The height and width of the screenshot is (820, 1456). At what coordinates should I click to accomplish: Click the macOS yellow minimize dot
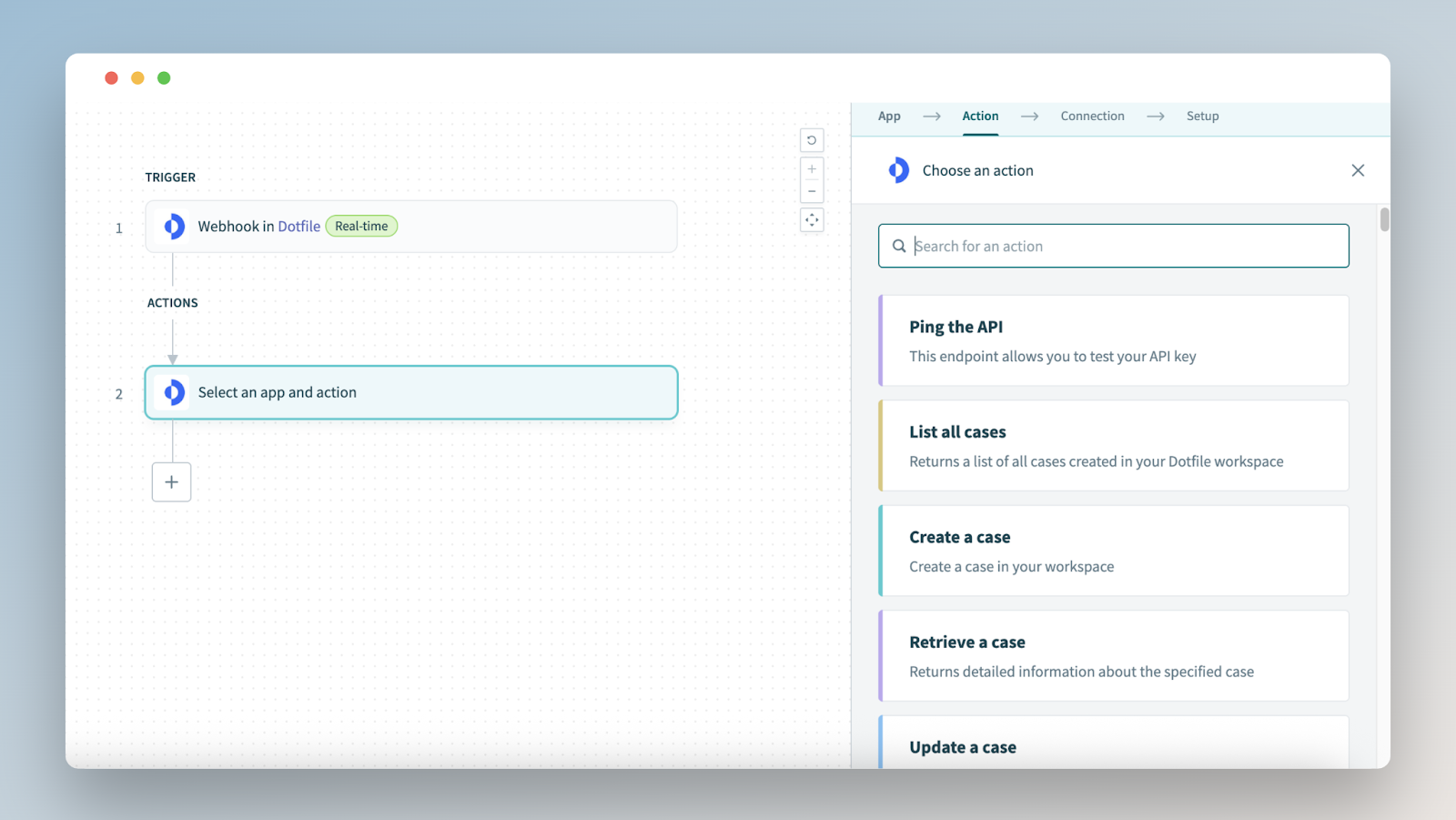[x=137, y=78]
